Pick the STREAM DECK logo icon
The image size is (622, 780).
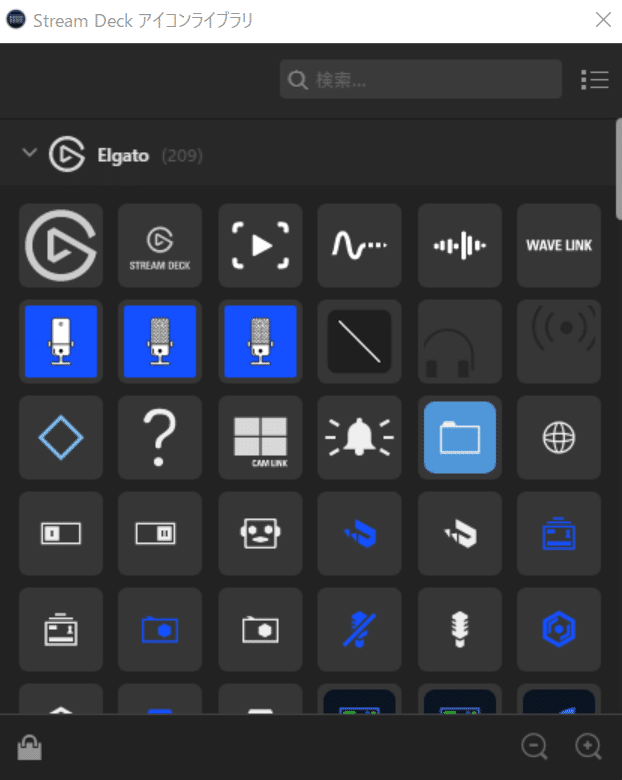[160, 245]
